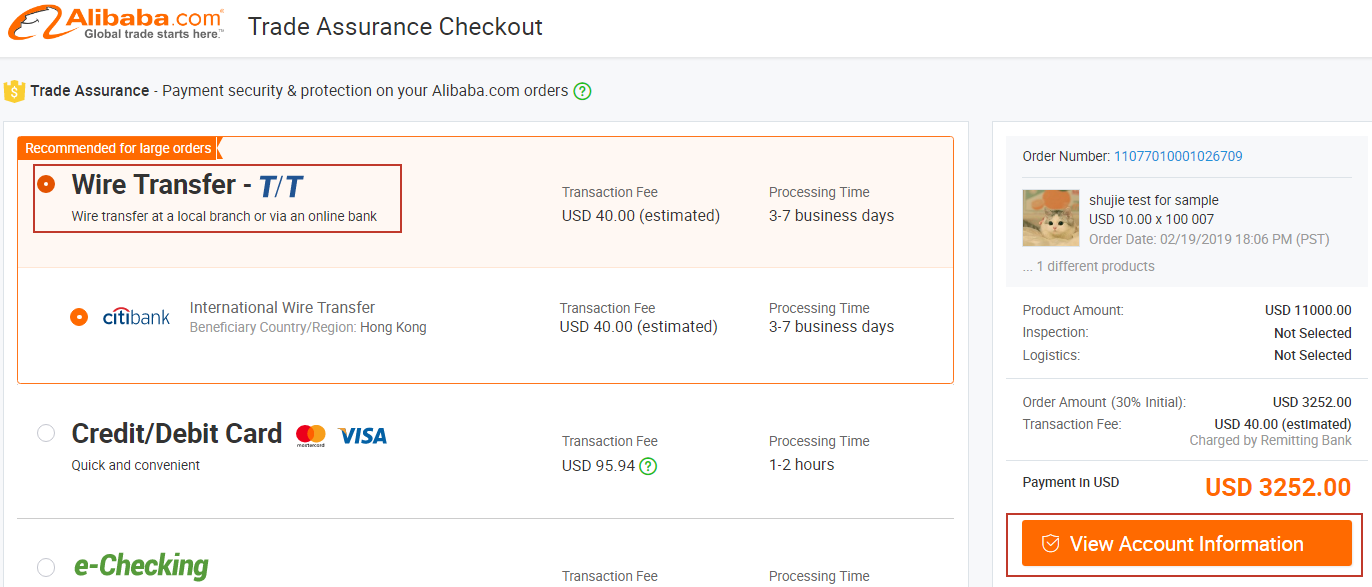Select the Wire Transfer radio button
1372x587 pixels.
click(x=46, y=185)
